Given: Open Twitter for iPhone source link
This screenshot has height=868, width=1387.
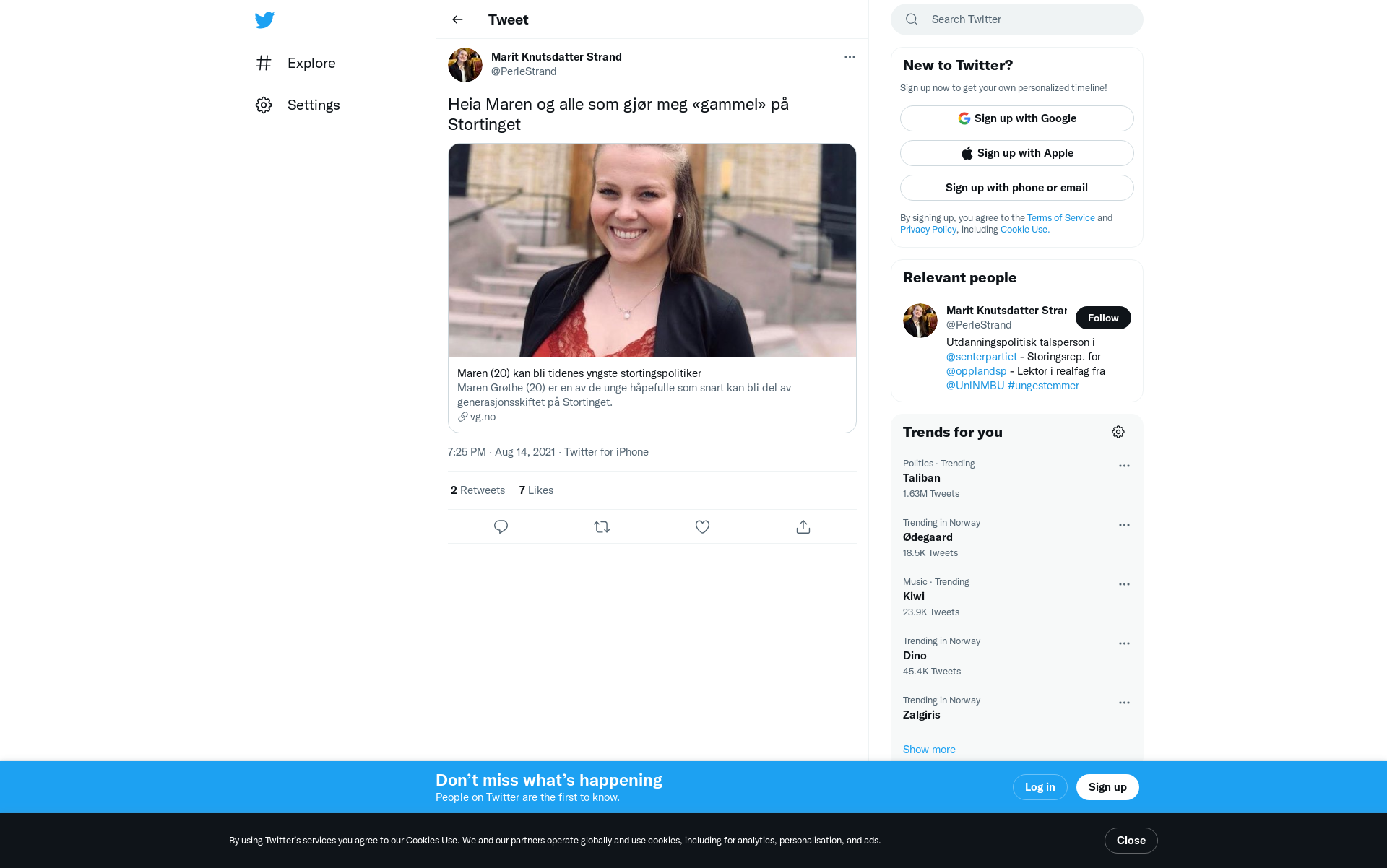Looking at the screenshot, I should [x=606, y=452].
